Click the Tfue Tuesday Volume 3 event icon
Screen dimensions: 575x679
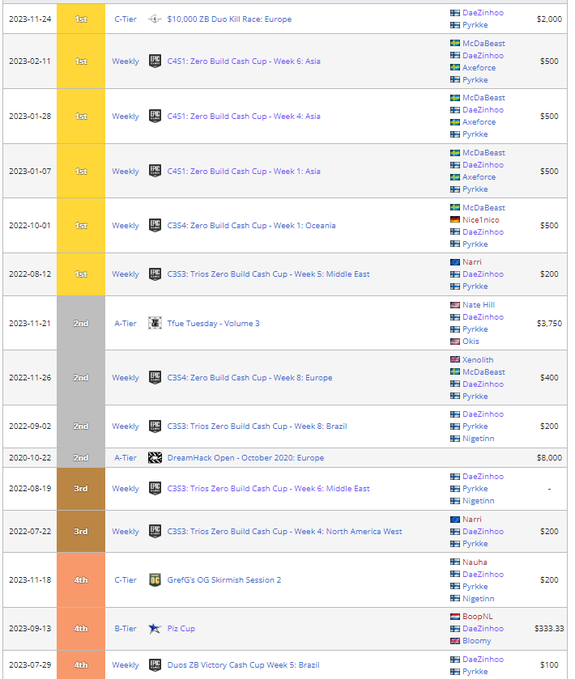pos(155,323)
